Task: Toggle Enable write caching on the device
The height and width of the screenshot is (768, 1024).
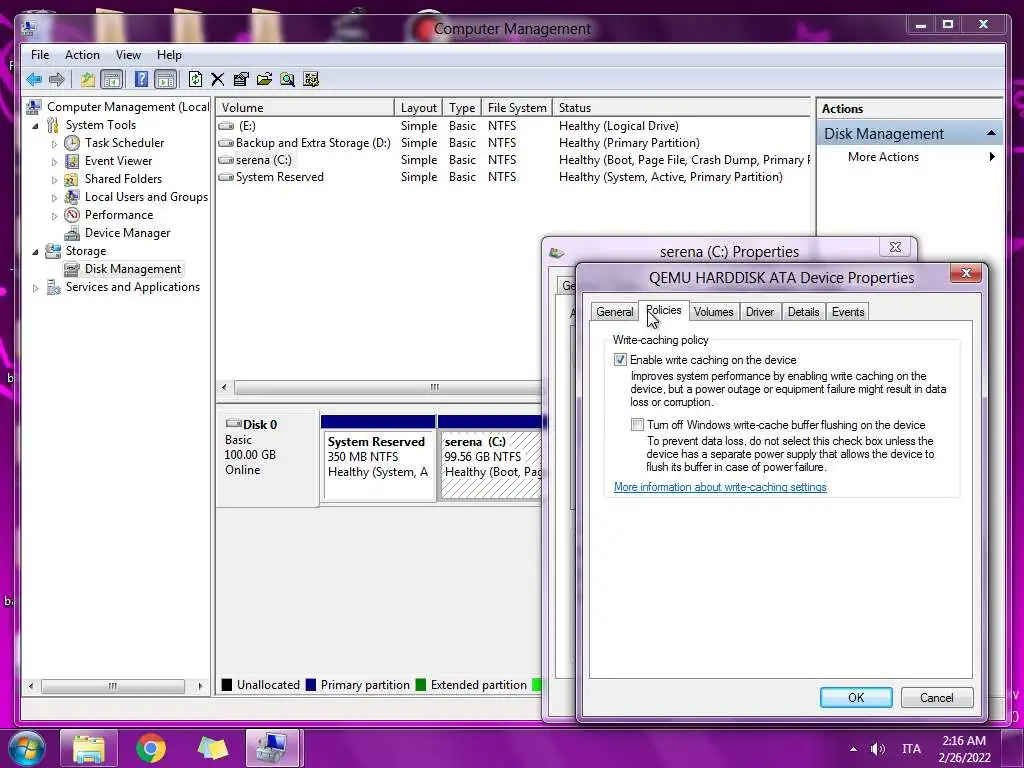Action: click(x=620, y=360)
